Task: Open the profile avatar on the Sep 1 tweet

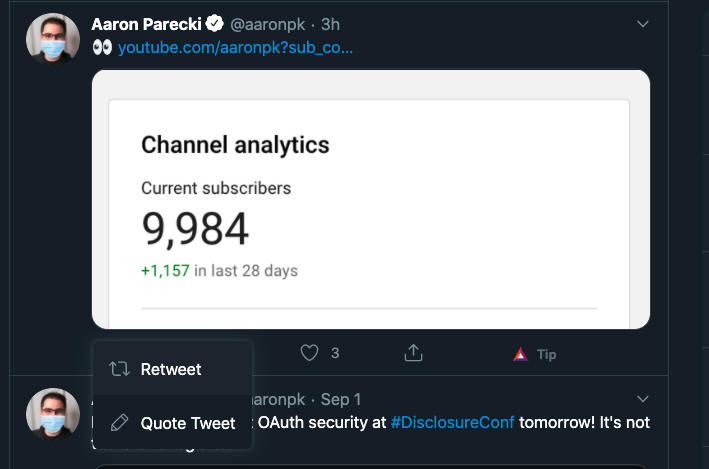Action: pos(53,414)
